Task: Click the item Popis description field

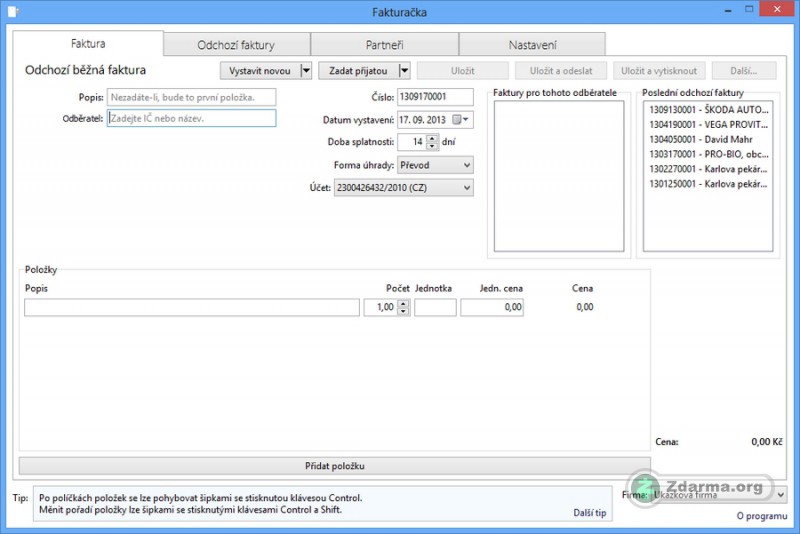Action: point(192,307)
